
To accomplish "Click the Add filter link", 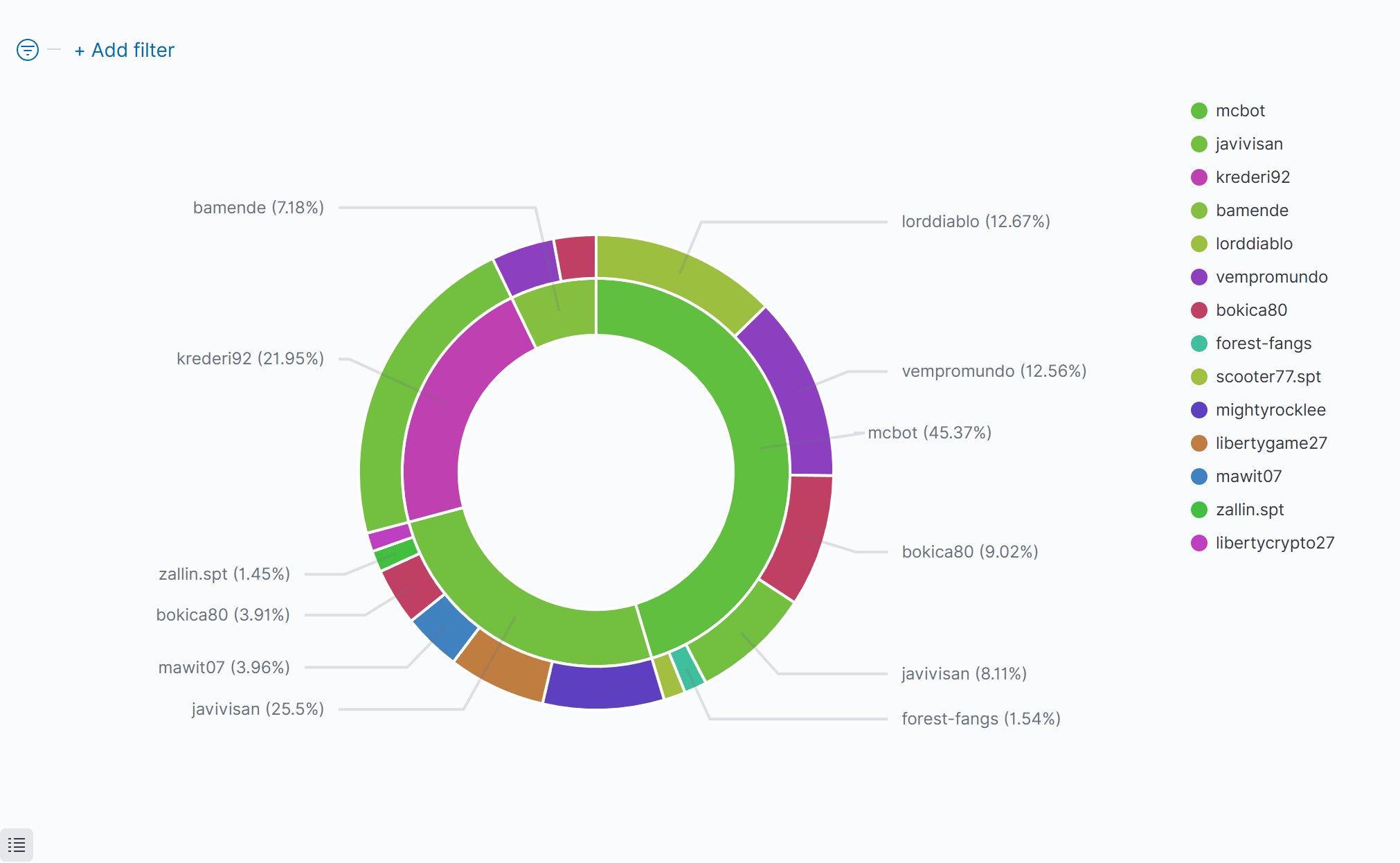I will pos(125,50).
